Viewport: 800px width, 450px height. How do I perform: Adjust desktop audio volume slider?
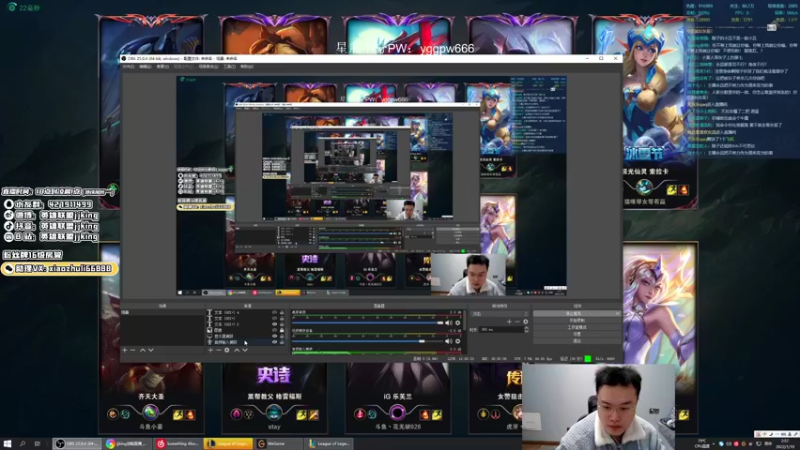coord(367,322)
